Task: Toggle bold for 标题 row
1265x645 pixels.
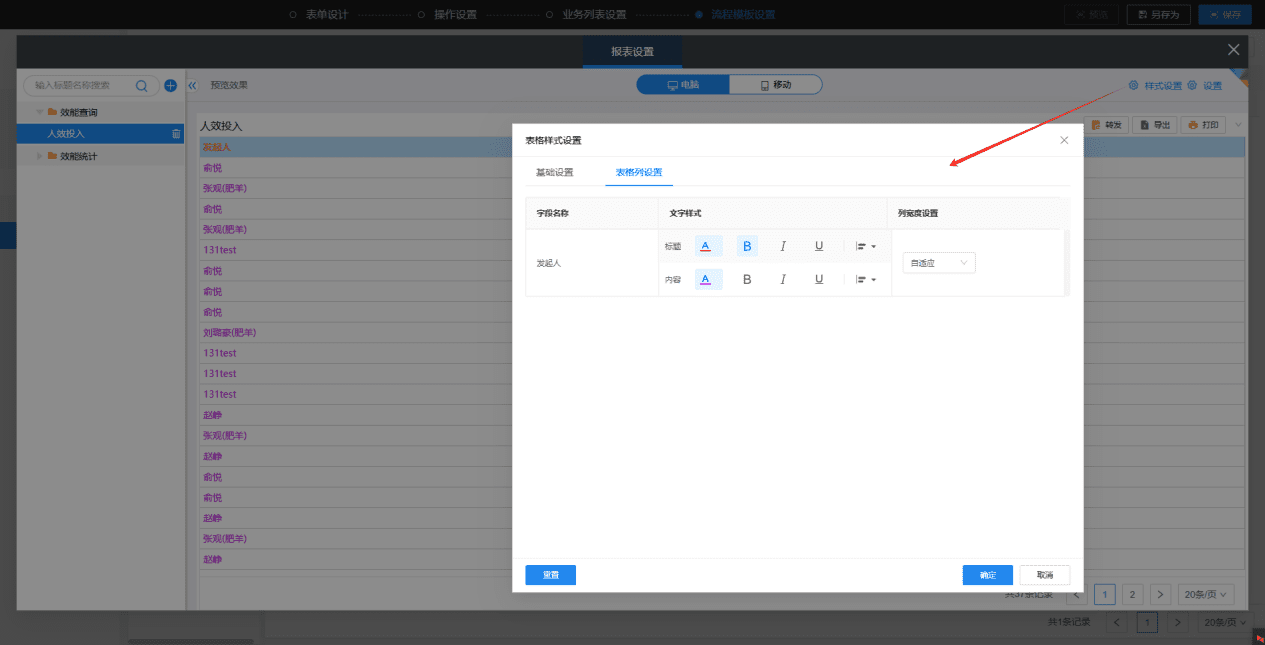Action: click(747, 246)
